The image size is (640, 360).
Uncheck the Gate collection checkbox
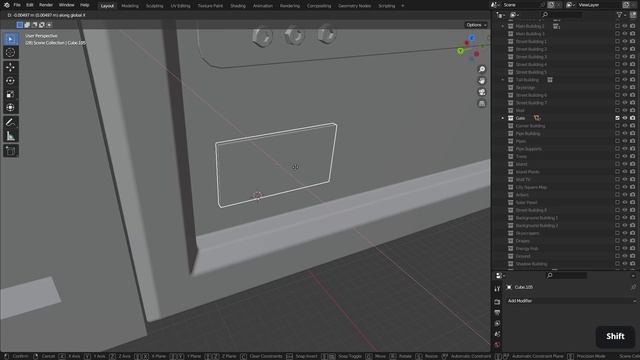(x=617, y=118)
